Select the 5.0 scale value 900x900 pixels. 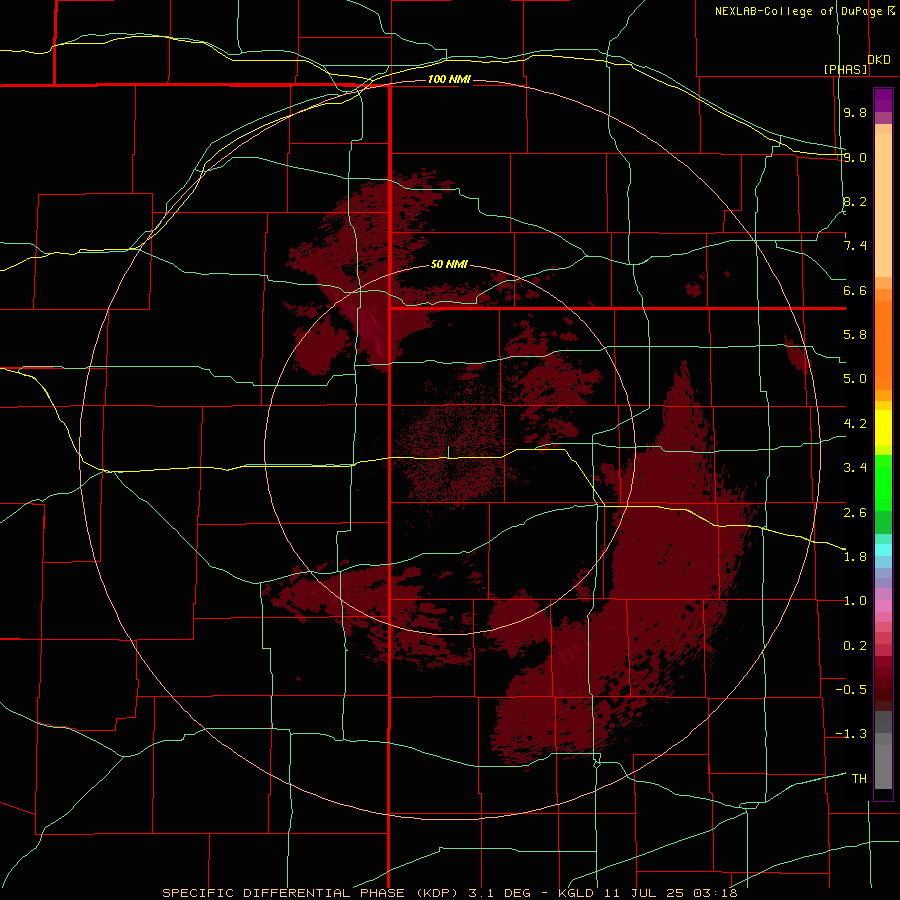click(x=855, y=379)
